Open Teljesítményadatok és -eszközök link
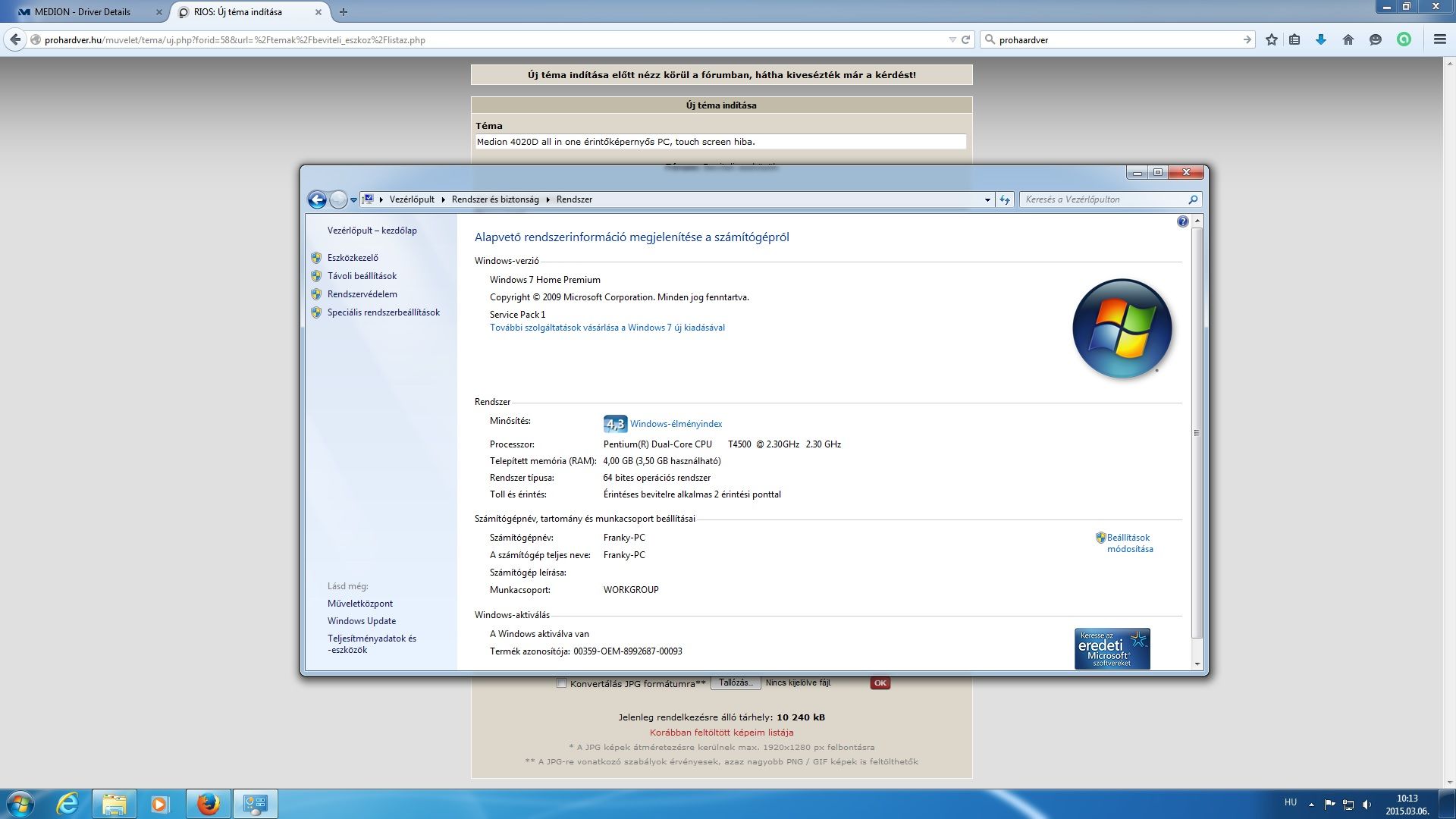The height and width of the screenshot is (819, 1456). 372,644
